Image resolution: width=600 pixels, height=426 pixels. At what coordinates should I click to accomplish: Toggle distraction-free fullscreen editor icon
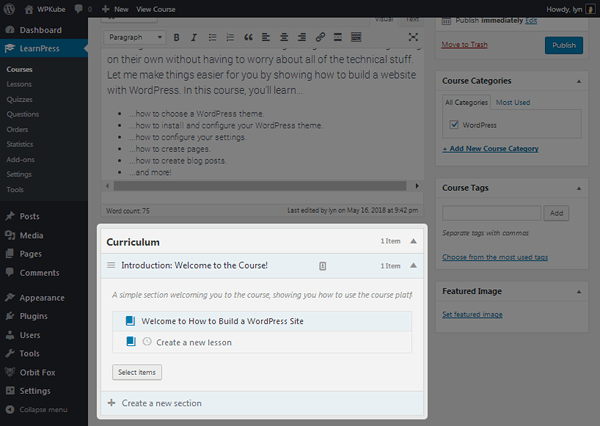tap(414, 37)
